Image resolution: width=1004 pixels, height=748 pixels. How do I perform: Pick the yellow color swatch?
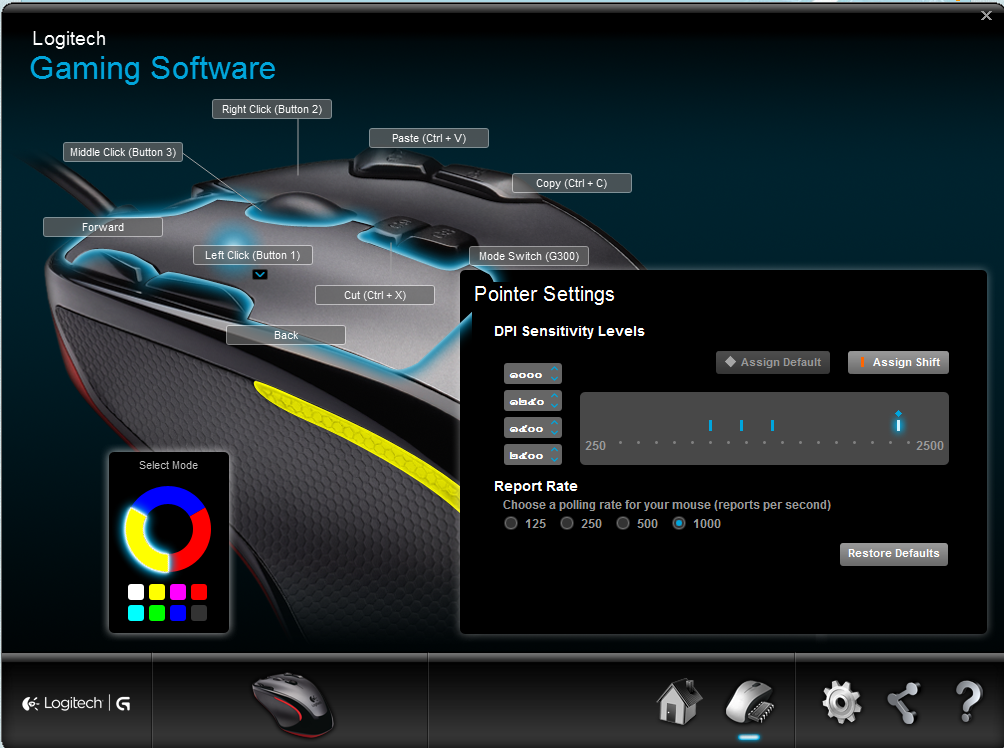(157, 592)
